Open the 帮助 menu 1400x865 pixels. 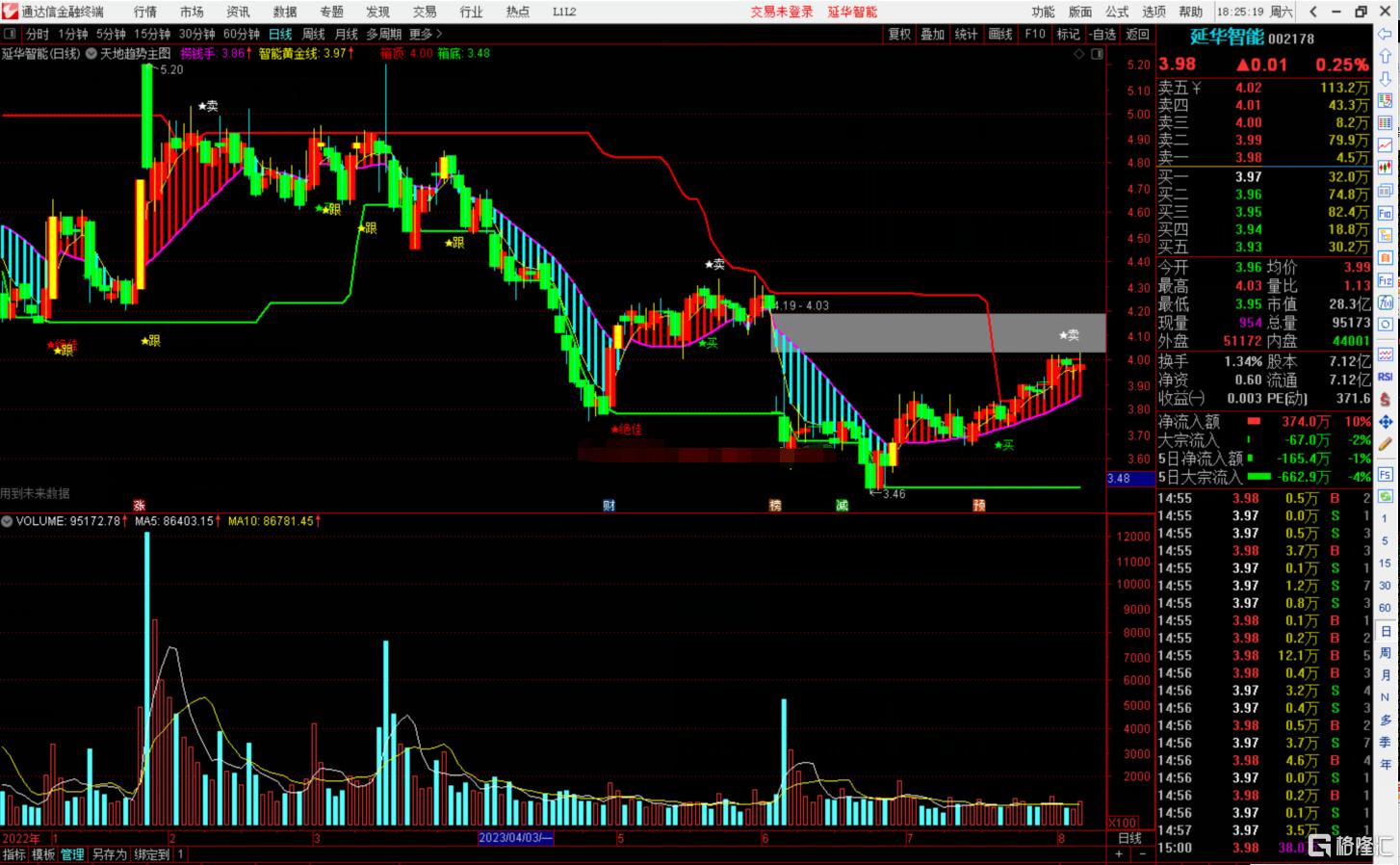coord(1190,12)
